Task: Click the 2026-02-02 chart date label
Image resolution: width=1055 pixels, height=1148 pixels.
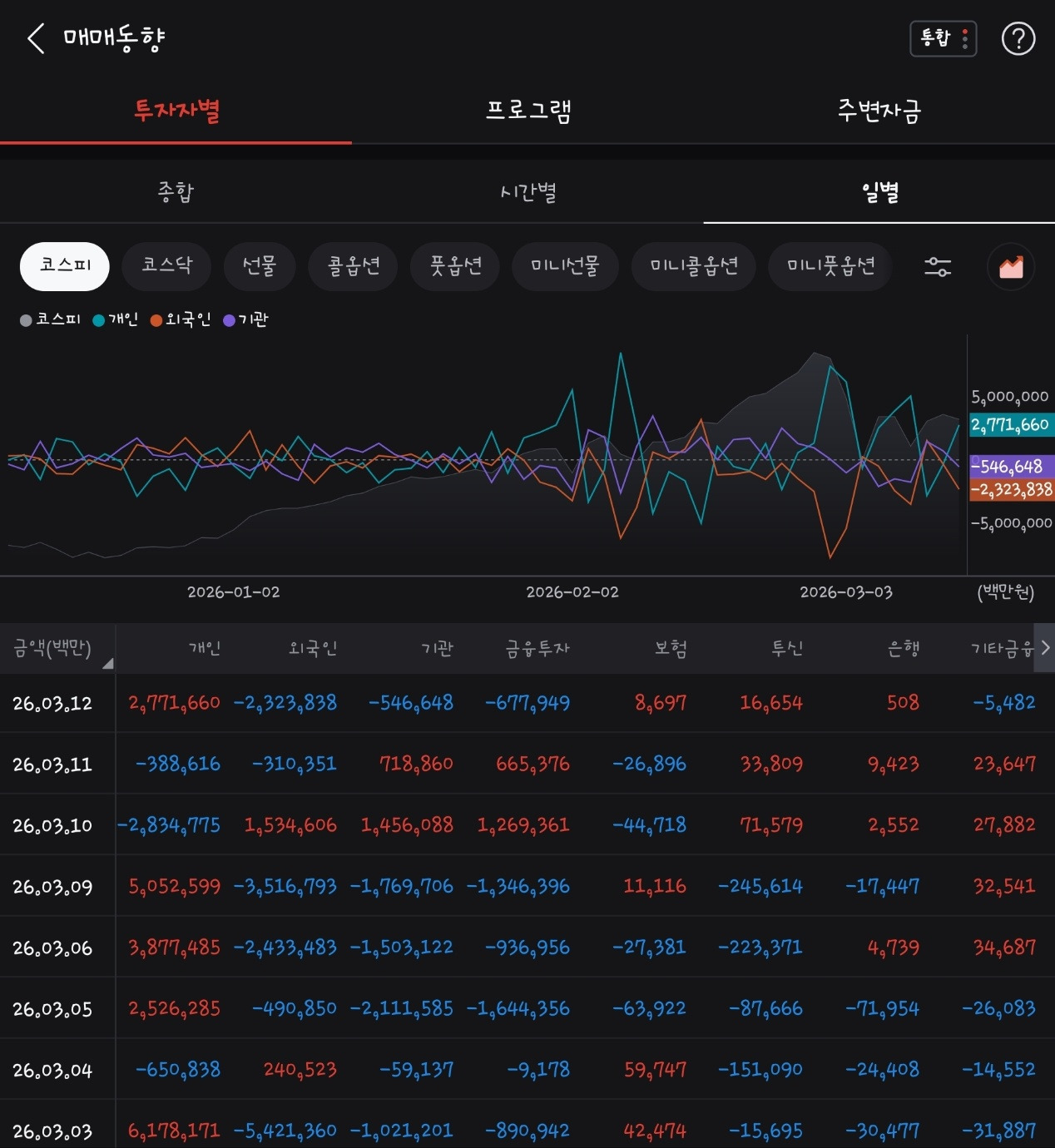Action: click(572, 592)
